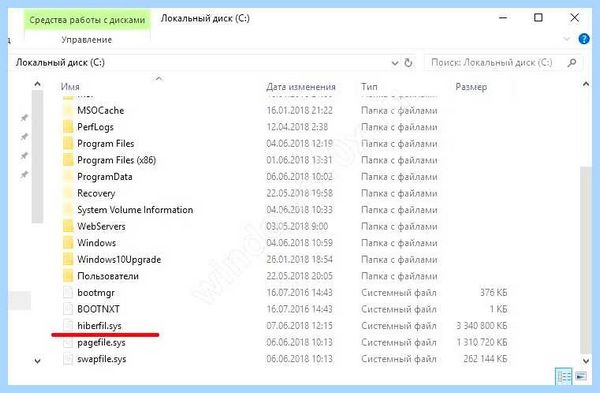Screen dimensions: 600x393
Task: Select the ProgramData folder icon
Action: [68, 177]
